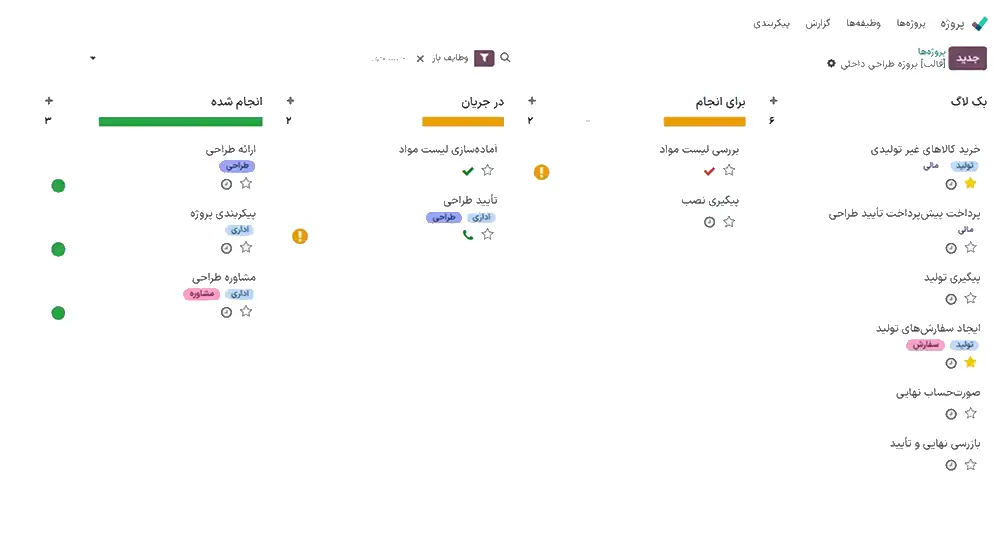
Task: Open project settings gear icon
Action: [x=831, y=64]
